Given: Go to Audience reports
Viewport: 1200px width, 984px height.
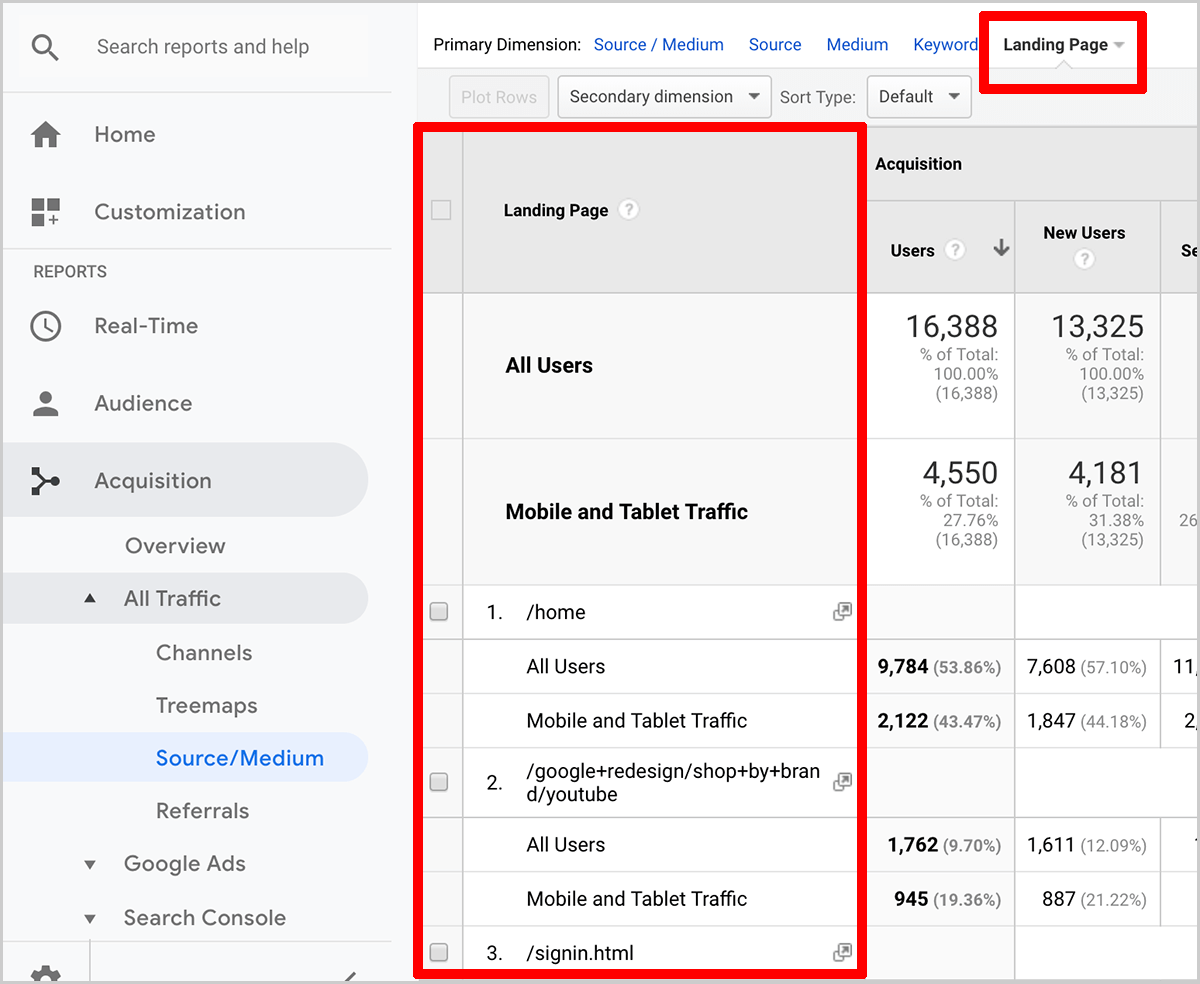Looking at the screenshot, I should 143,403.
